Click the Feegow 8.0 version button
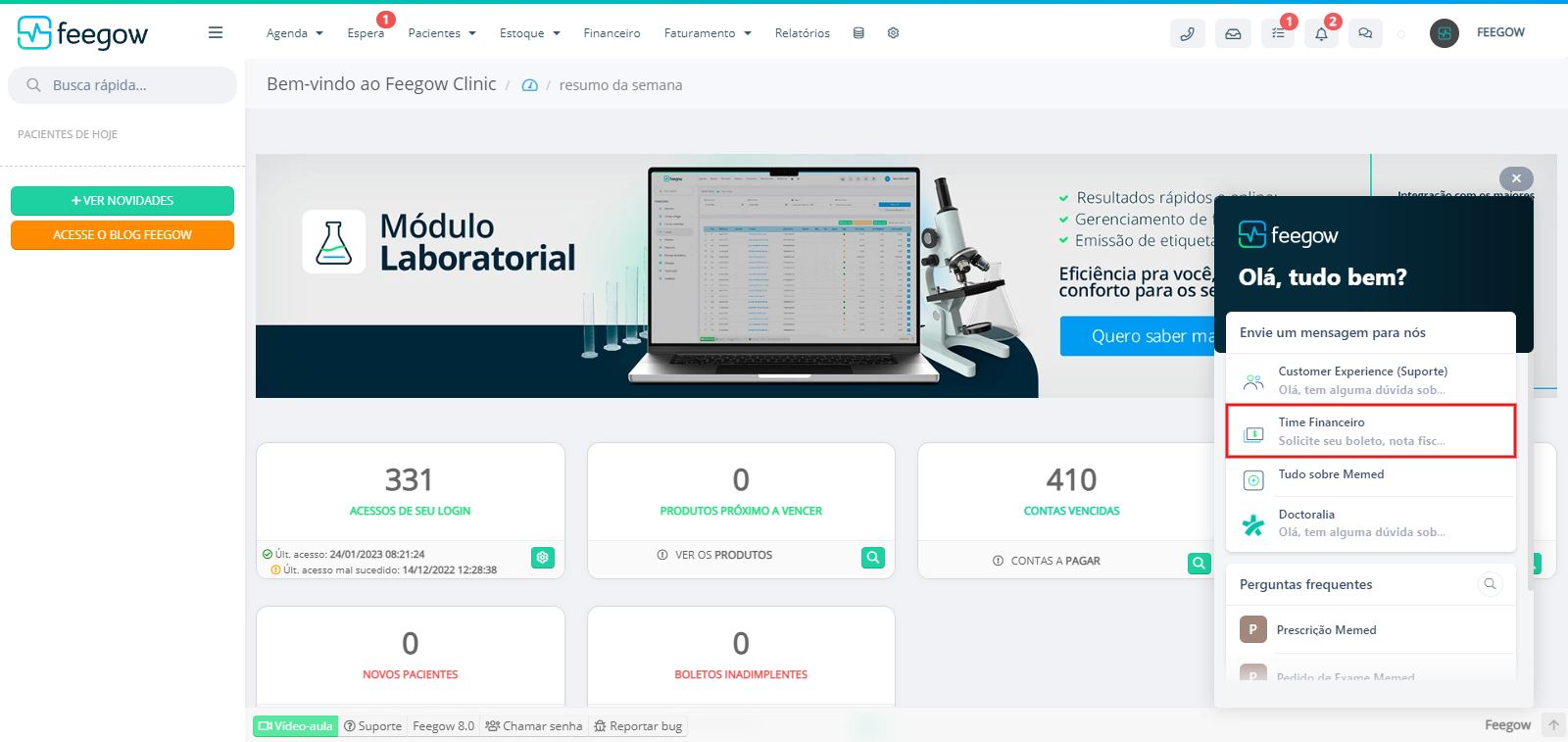This screenshot has height=742, width=1568. tap(443, 726)
